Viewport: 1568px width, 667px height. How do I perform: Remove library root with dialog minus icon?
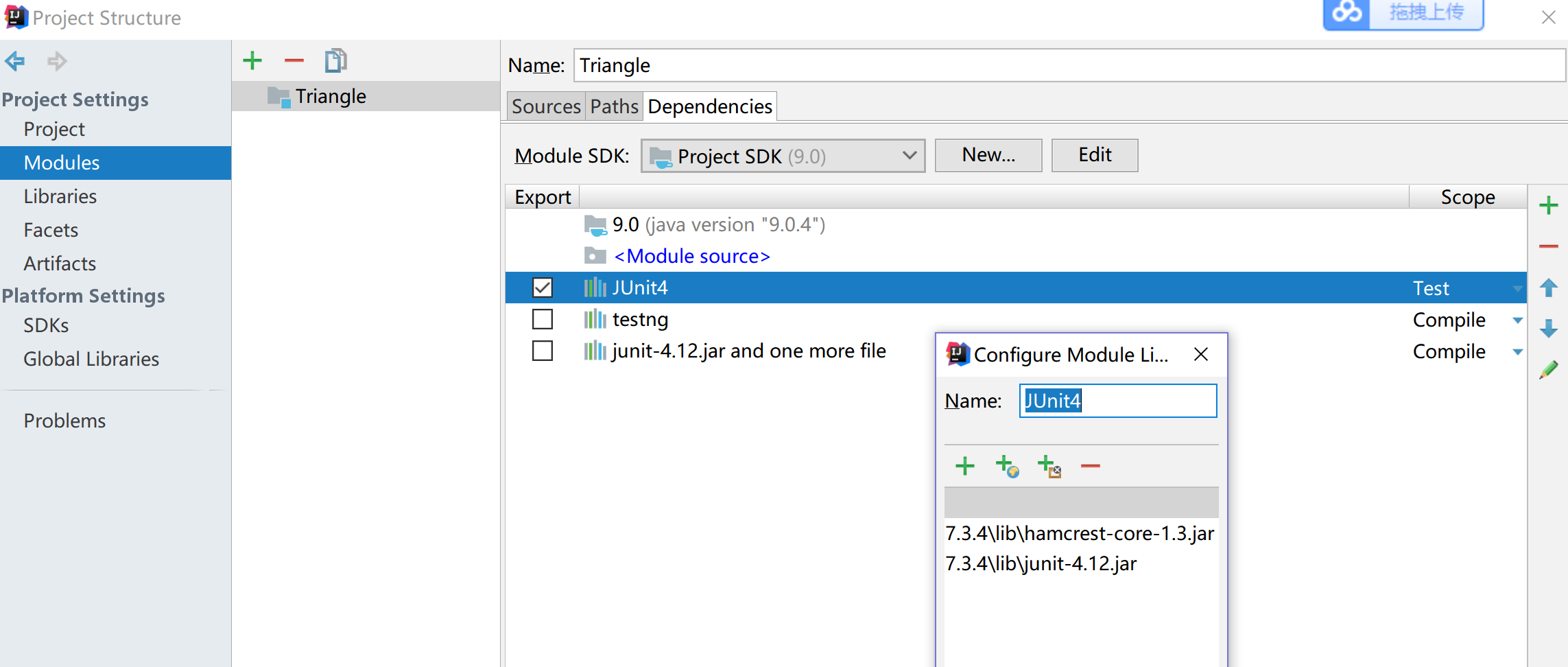coord(1090,466)
